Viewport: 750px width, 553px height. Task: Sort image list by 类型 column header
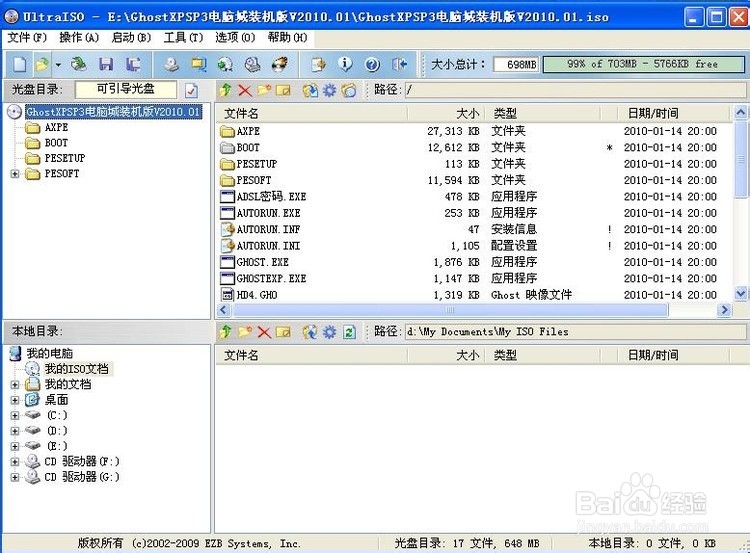(543, 113)
